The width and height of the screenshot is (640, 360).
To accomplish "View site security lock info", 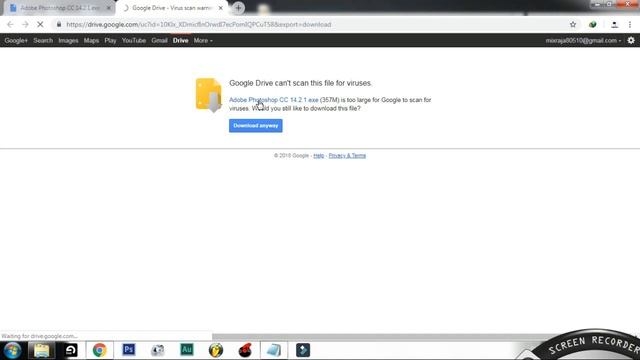I will 59,24.
